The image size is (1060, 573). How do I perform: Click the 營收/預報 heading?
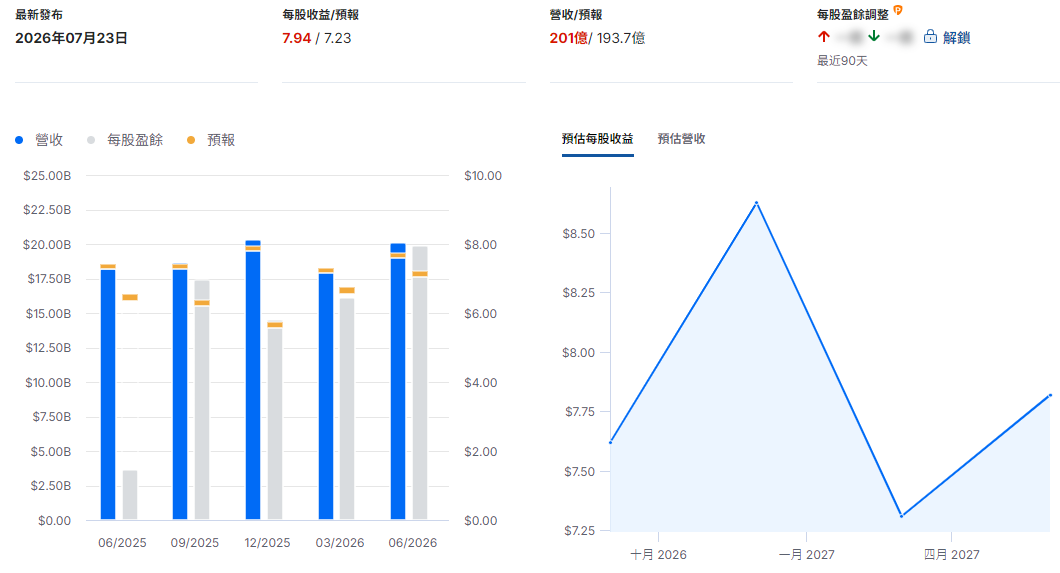[576, 15]
